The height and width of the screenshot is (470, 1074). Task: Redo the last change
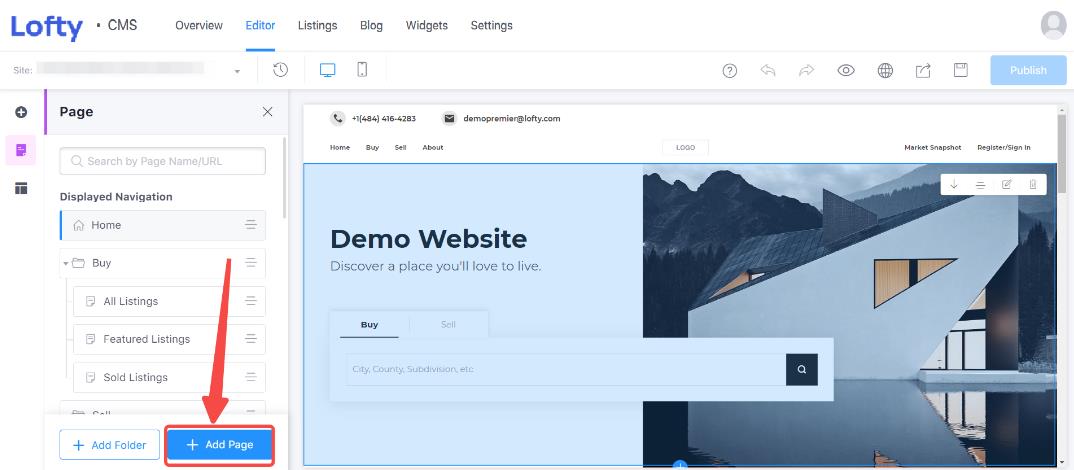point(807,71)
